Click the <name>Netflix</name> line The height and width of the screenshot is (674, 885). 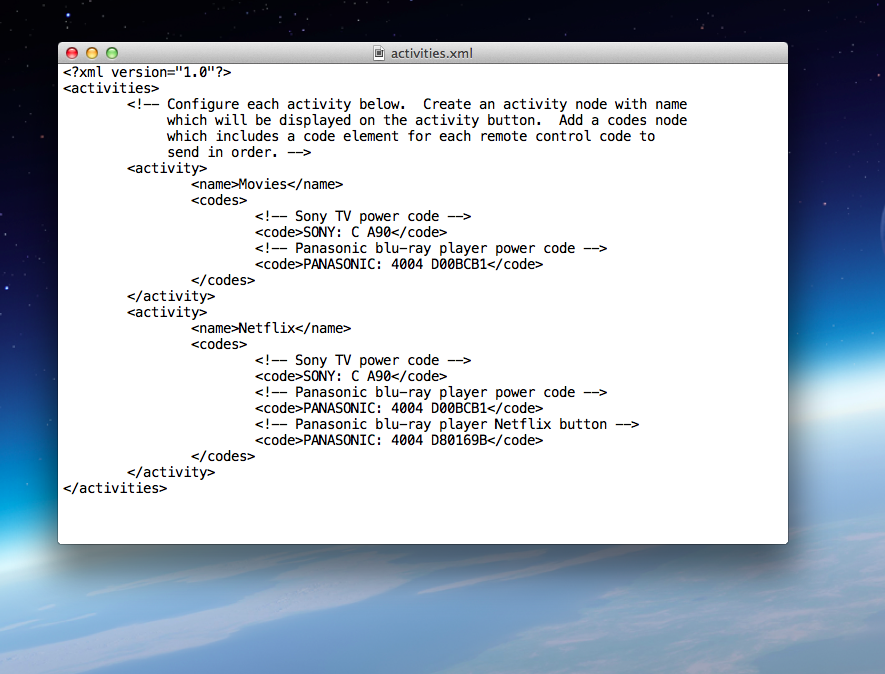[271, 328]
